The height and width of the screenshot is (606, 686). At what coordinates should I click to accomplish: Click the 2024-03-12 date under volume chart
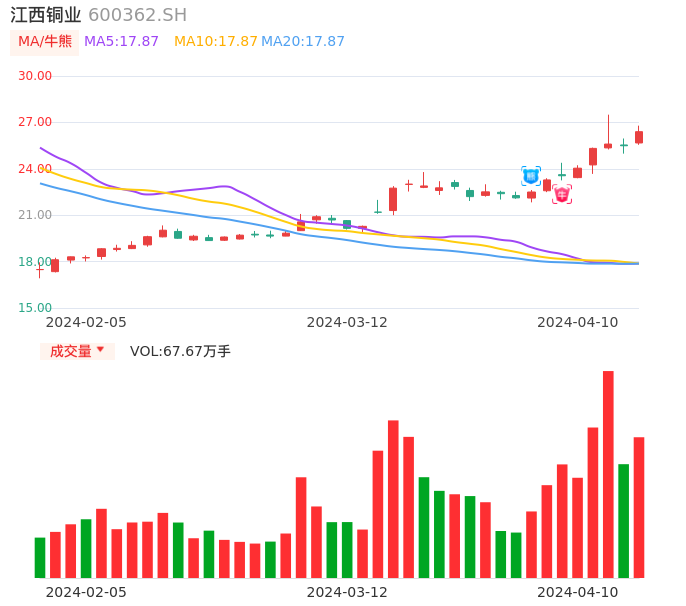347,592
